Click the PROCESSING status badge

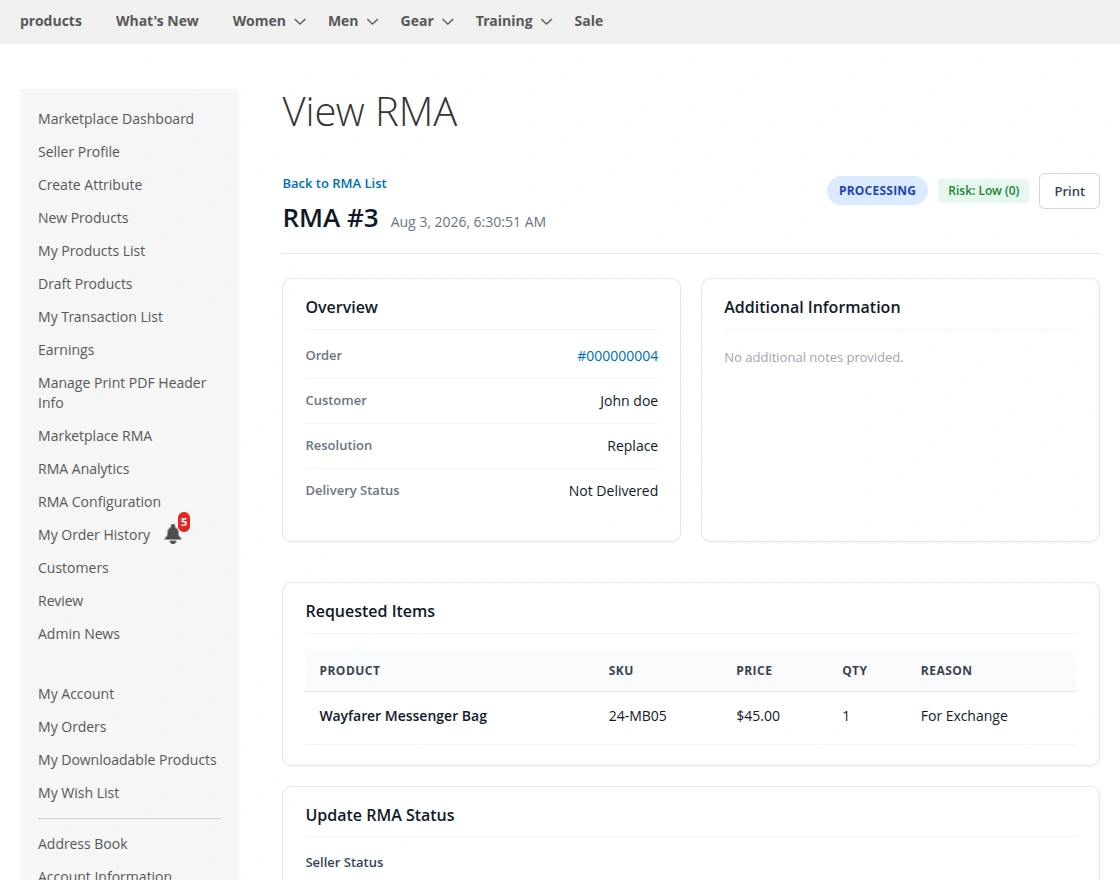[x=877, y=191]
